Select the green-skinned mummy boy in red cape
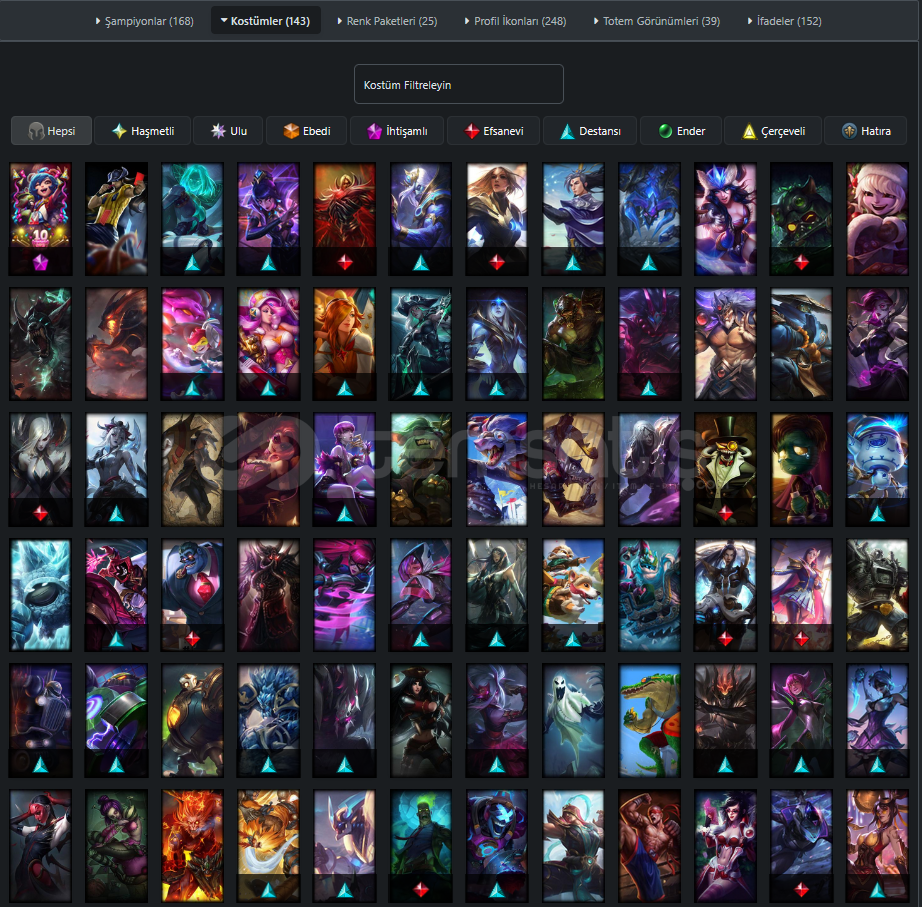 pos(801,469)
